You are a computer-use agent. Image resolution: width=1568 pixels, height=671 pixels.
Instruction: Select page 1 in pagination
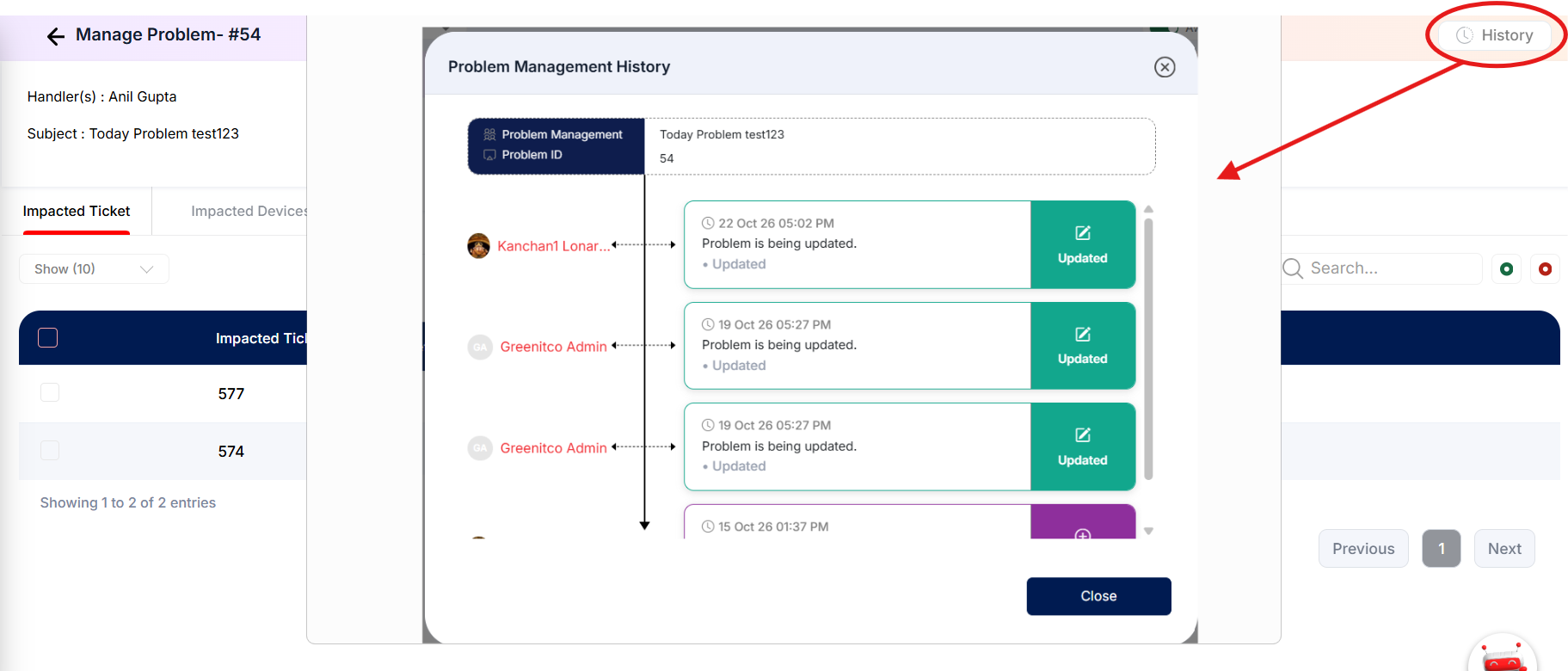1442,549
